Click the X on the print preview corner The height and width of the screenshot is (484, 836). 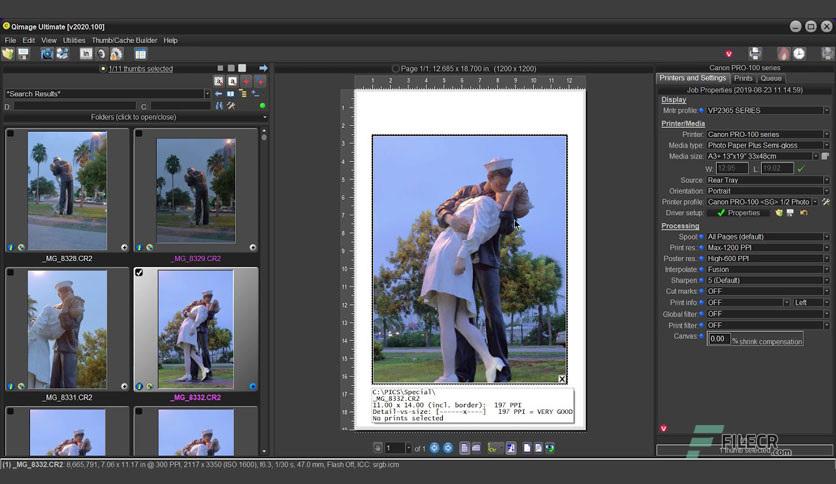pyautogui.click(x=561, y=379)
